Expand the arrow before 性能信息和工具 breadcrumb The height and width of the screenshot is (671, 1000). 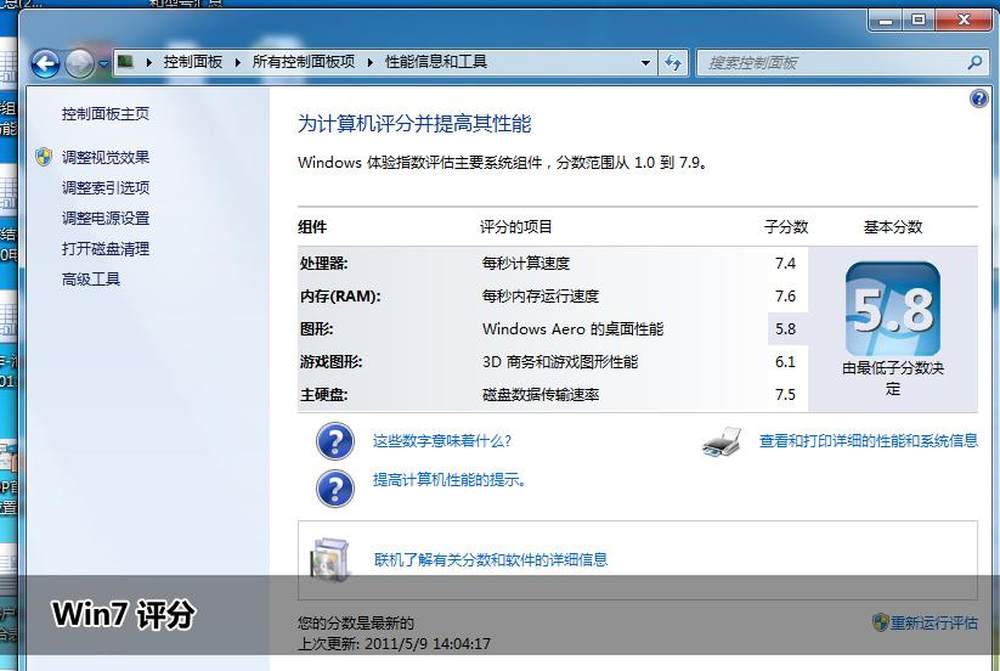point(370,62)
